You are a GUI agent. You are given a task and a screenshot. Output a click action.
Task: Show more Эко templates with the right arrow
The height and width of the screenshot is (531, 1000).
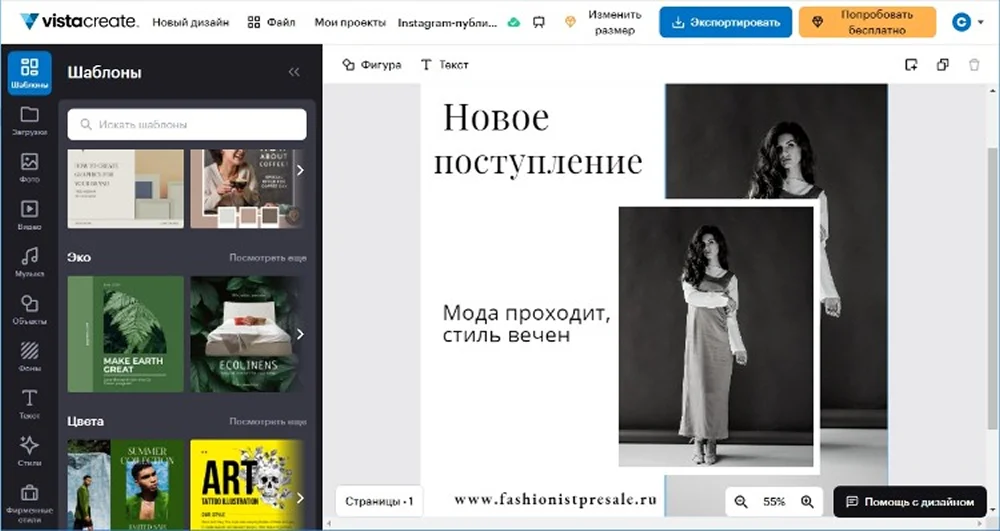point(300,334)
